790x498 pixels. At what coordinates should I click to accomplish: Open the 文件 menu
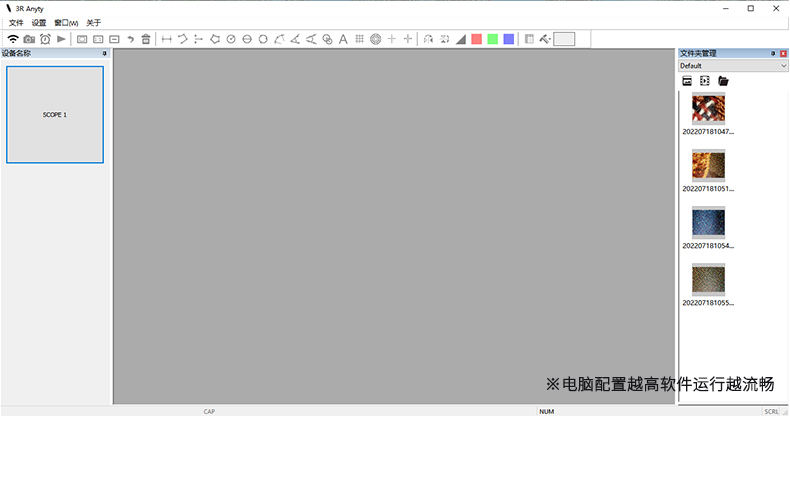(x=16, y=23)
